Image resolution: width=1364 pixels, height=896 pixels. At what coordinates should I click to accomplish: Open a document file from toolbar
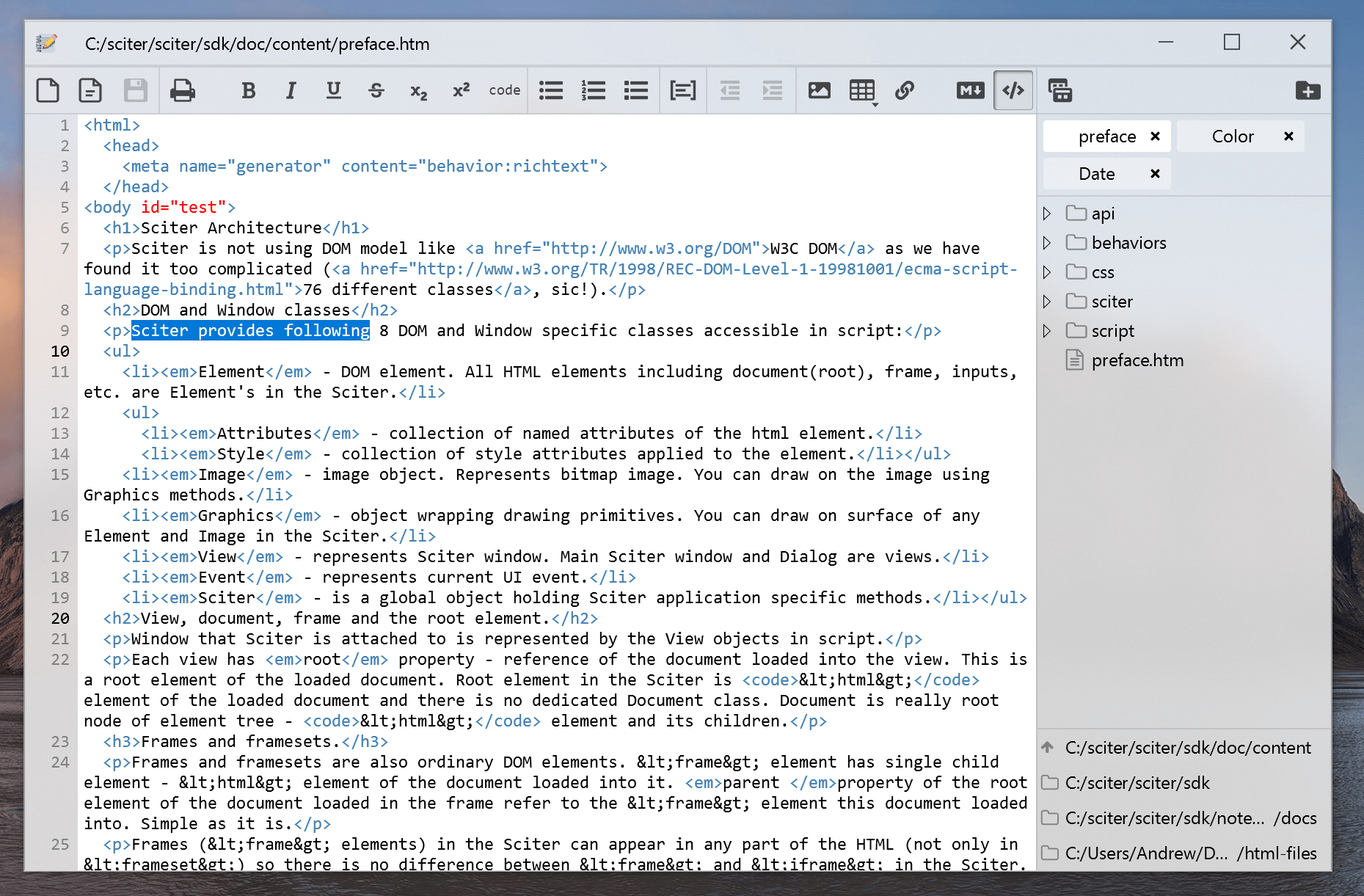(90, 90)
